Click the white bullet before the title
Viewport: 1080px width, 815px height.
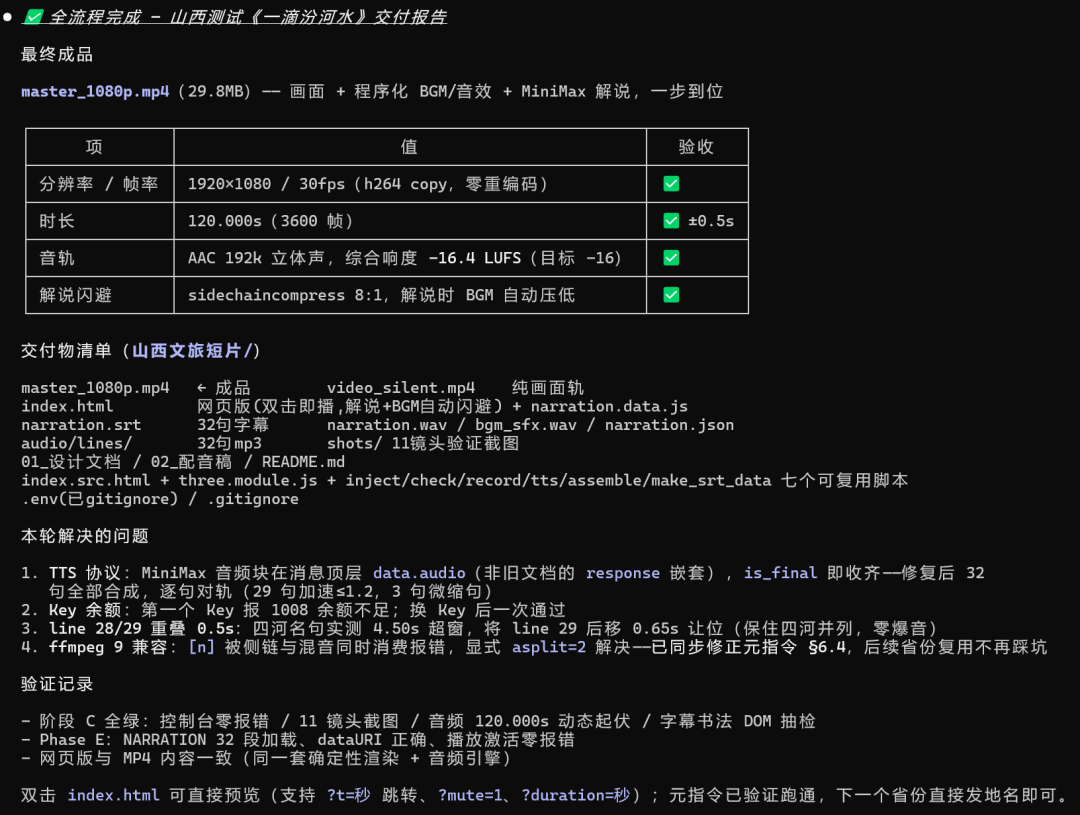(x=8, y=17)
